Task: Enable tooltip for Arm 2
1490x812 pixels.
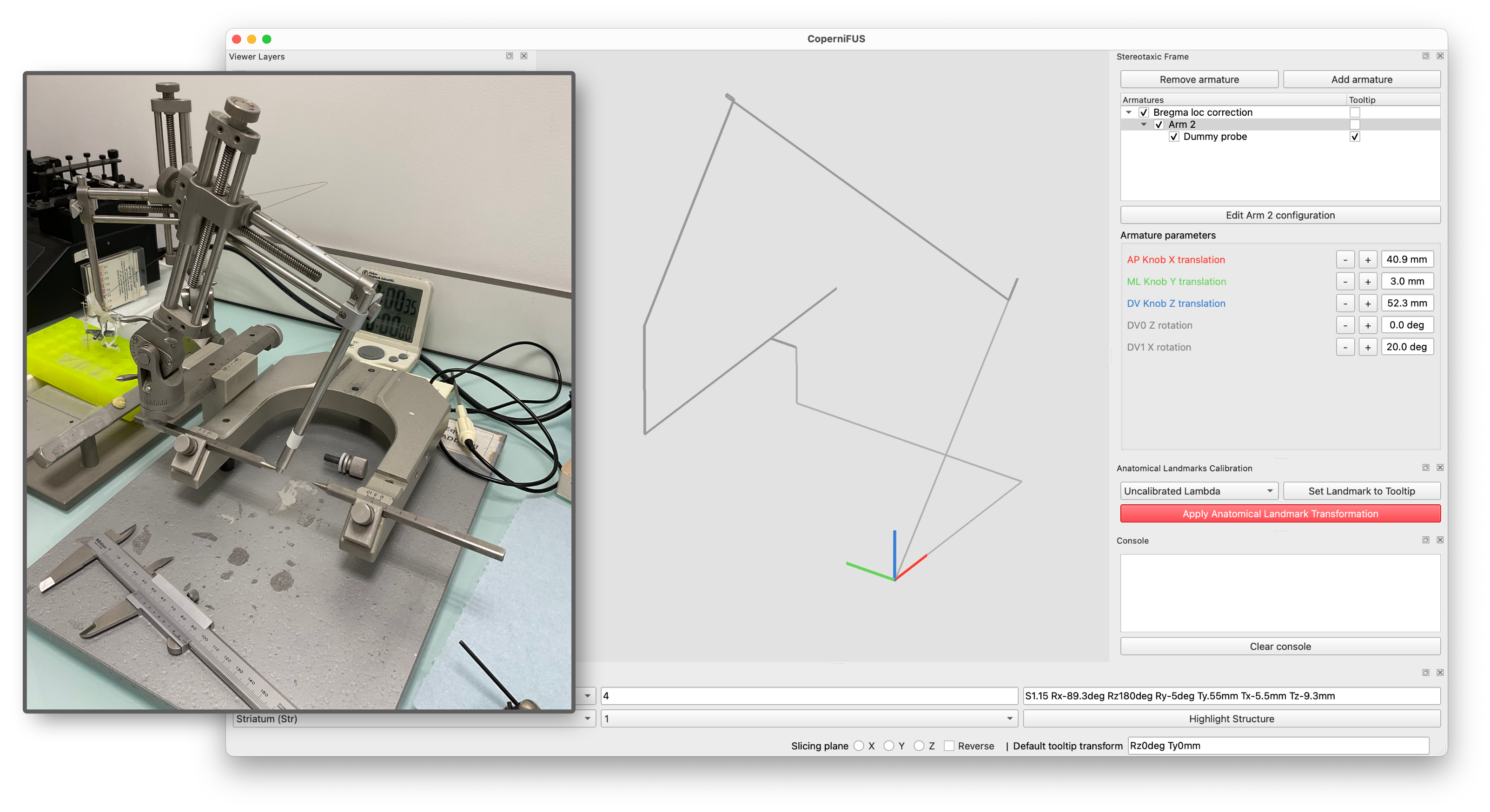Action: coord(1354,125)
